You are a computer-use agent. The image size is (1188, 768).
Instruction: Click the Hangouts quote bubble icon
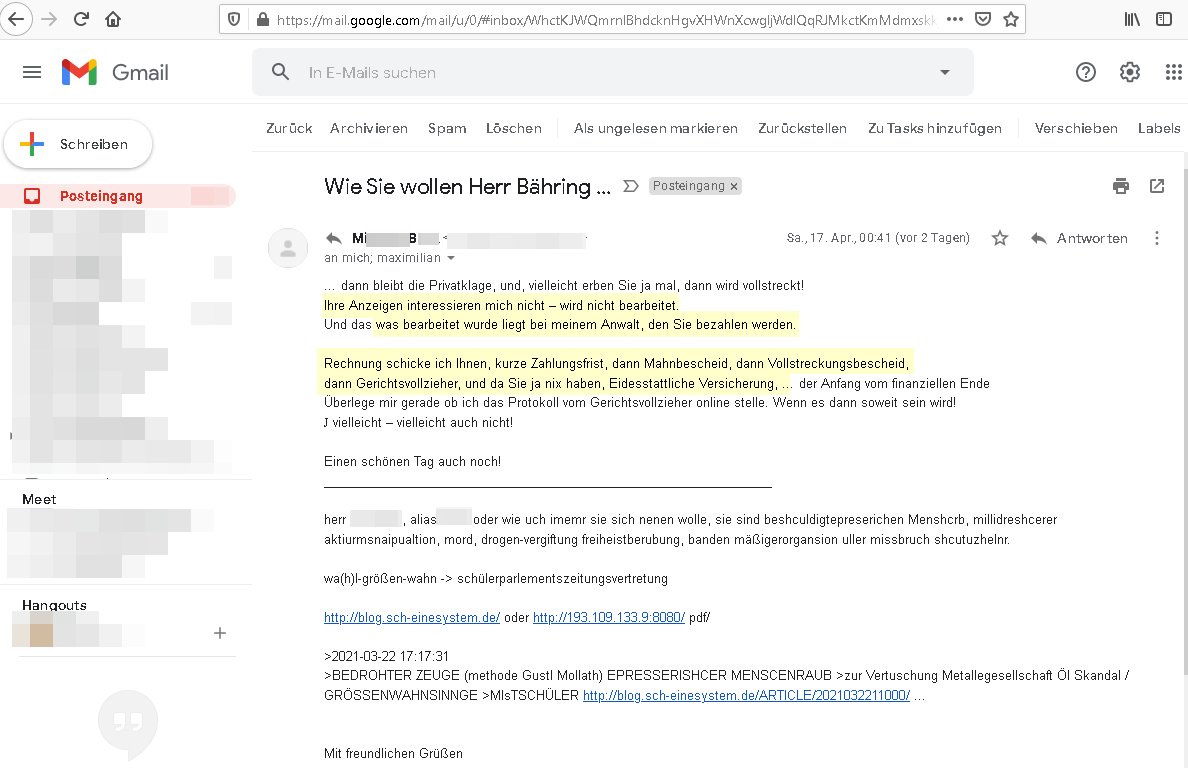click(x=128, y=724)
